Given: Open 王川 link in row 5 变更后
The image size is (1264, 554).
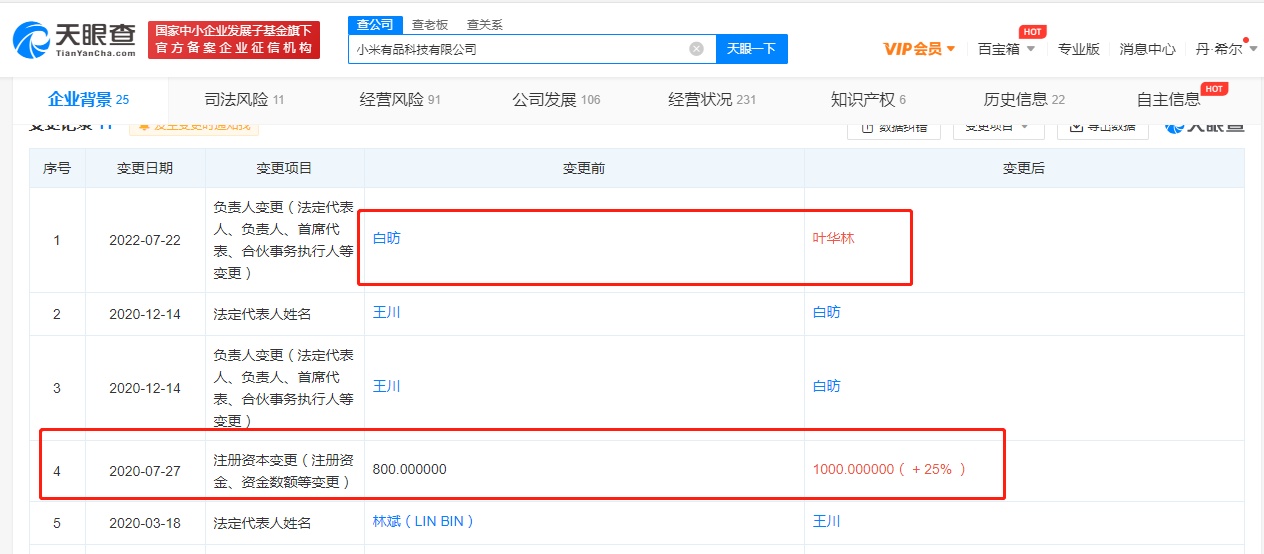Looking at the screenshot, I should pyautogui.click(x=826, y=521).
